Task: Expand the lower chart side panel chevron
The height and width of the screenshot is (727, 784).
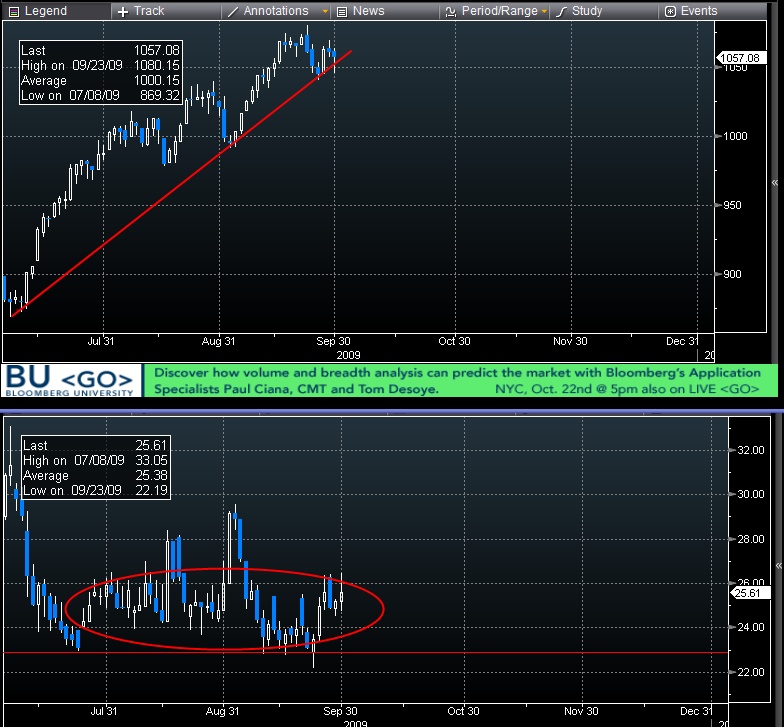Action: click(x=775, y=565)
